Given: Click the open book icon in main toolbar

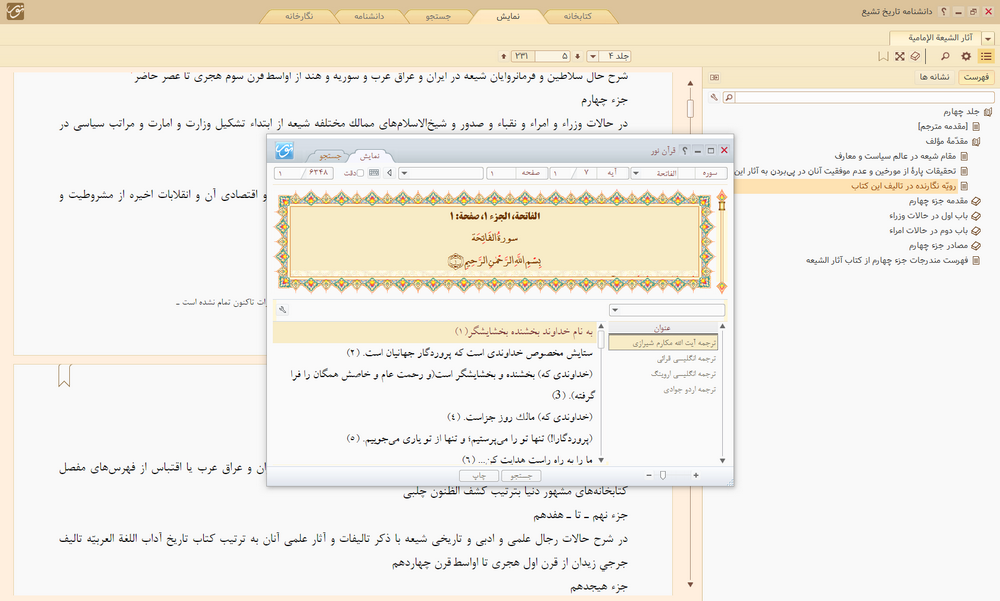Looking at the screenshot, I should (915, 56).
